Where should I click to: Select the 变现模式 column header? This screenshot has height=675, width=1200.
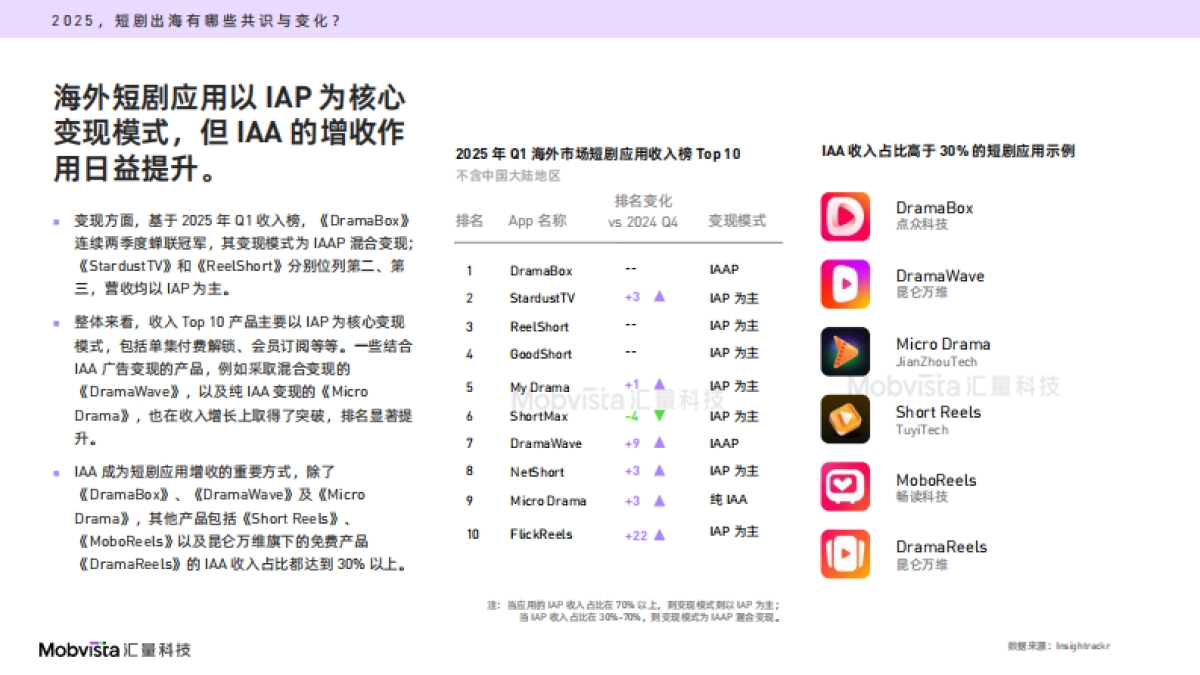737,221
